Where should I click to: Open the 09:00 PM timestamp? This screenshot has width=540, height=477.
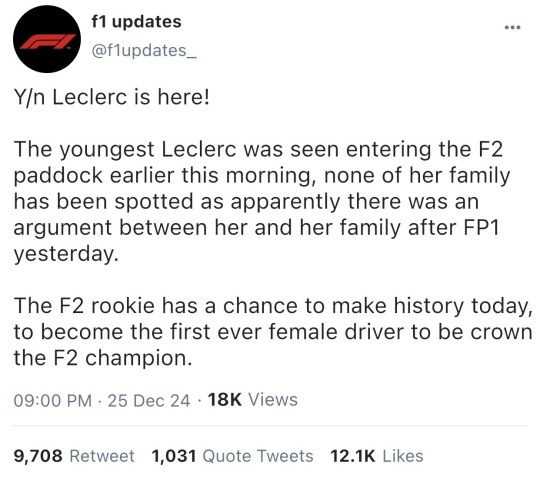(53, 401)
